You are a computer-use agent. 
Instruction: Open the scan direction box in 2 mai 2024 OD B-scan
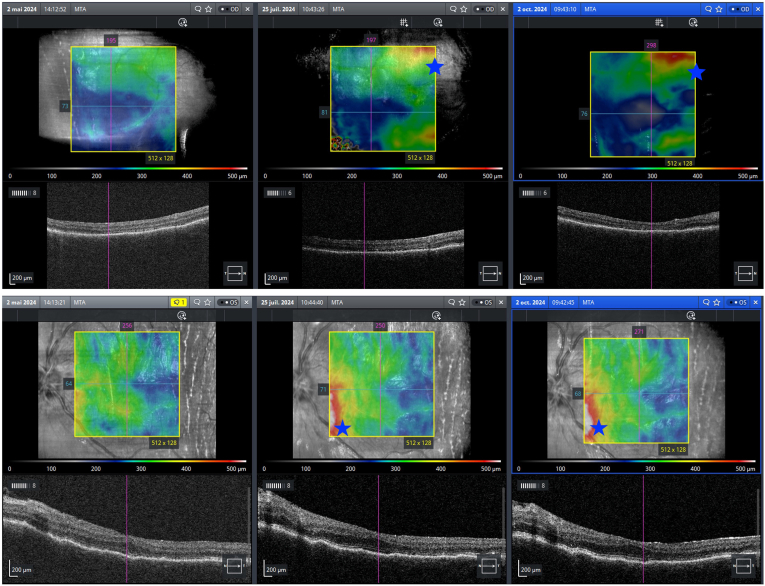tap(235, 274)
